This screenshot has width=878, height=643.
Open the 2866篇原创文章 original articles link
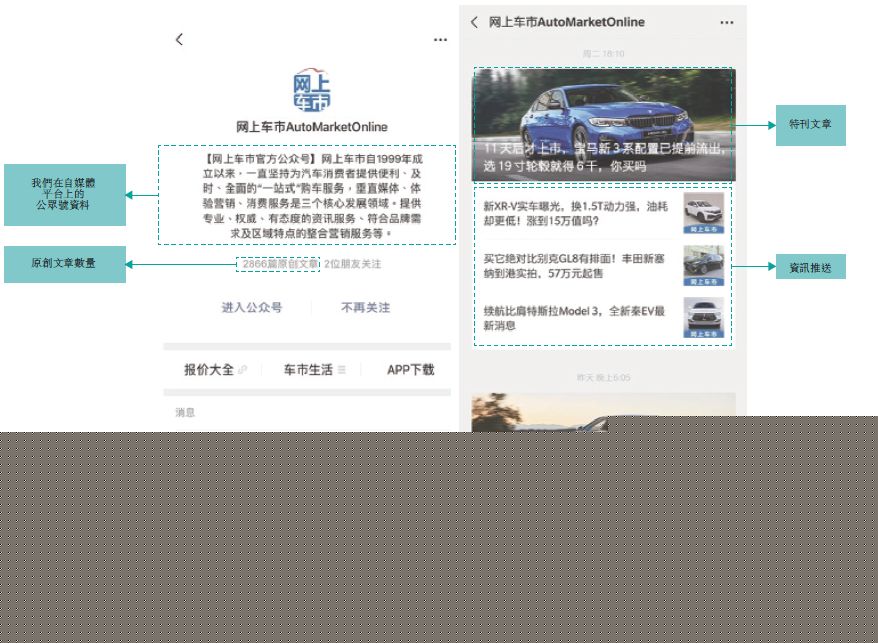(x=280, y=264)
